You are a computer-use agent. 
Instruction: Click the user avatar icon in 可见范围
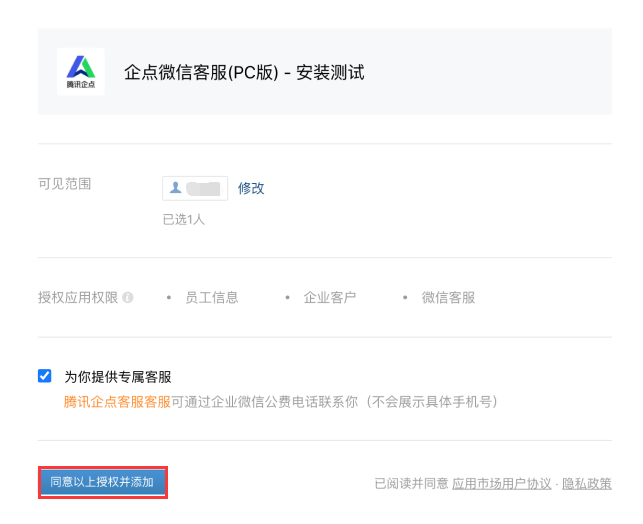(176, 188)
